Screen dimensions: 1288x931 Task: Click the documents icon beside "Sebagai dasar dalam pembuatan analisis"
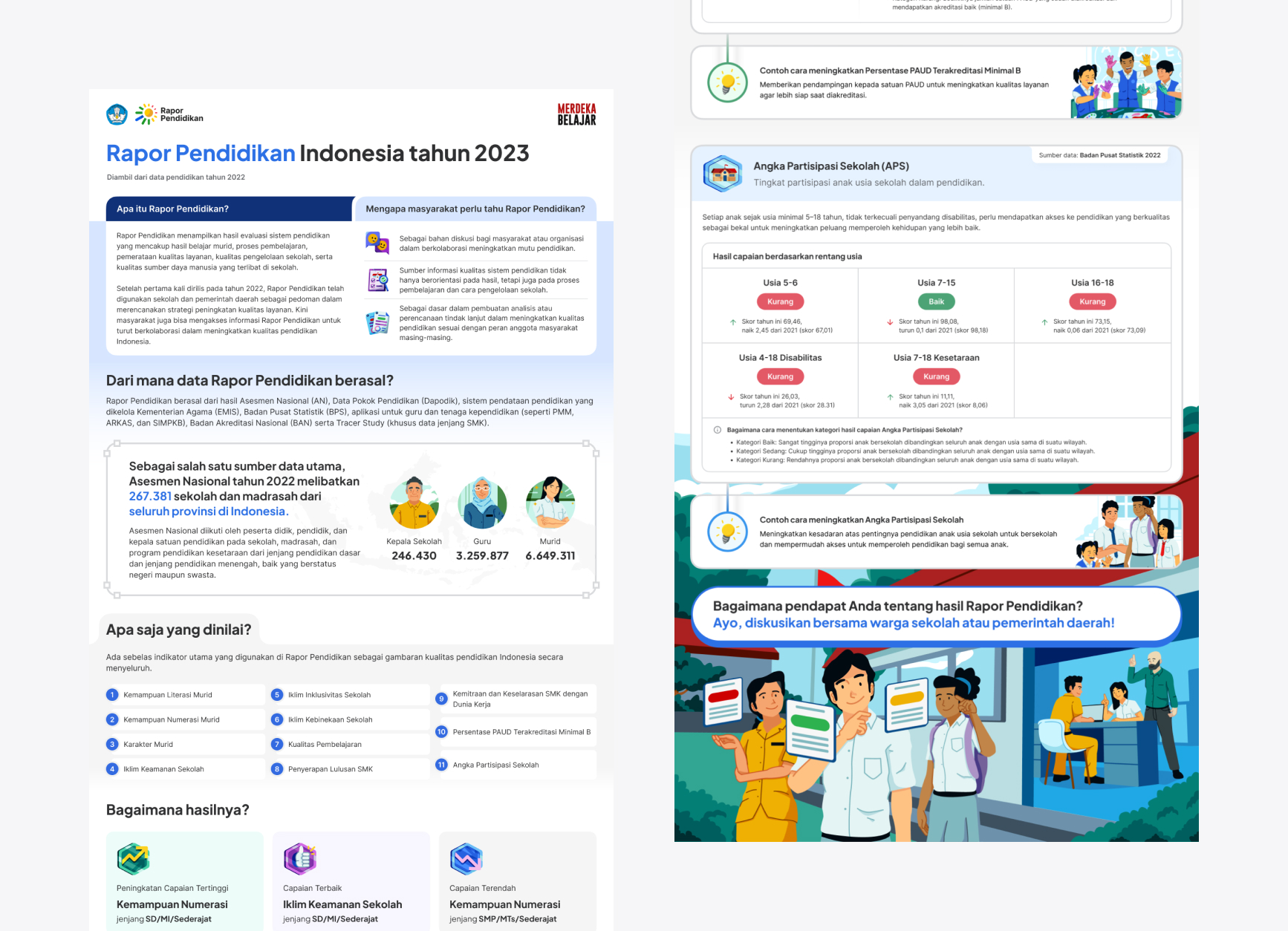click(378, 322)
